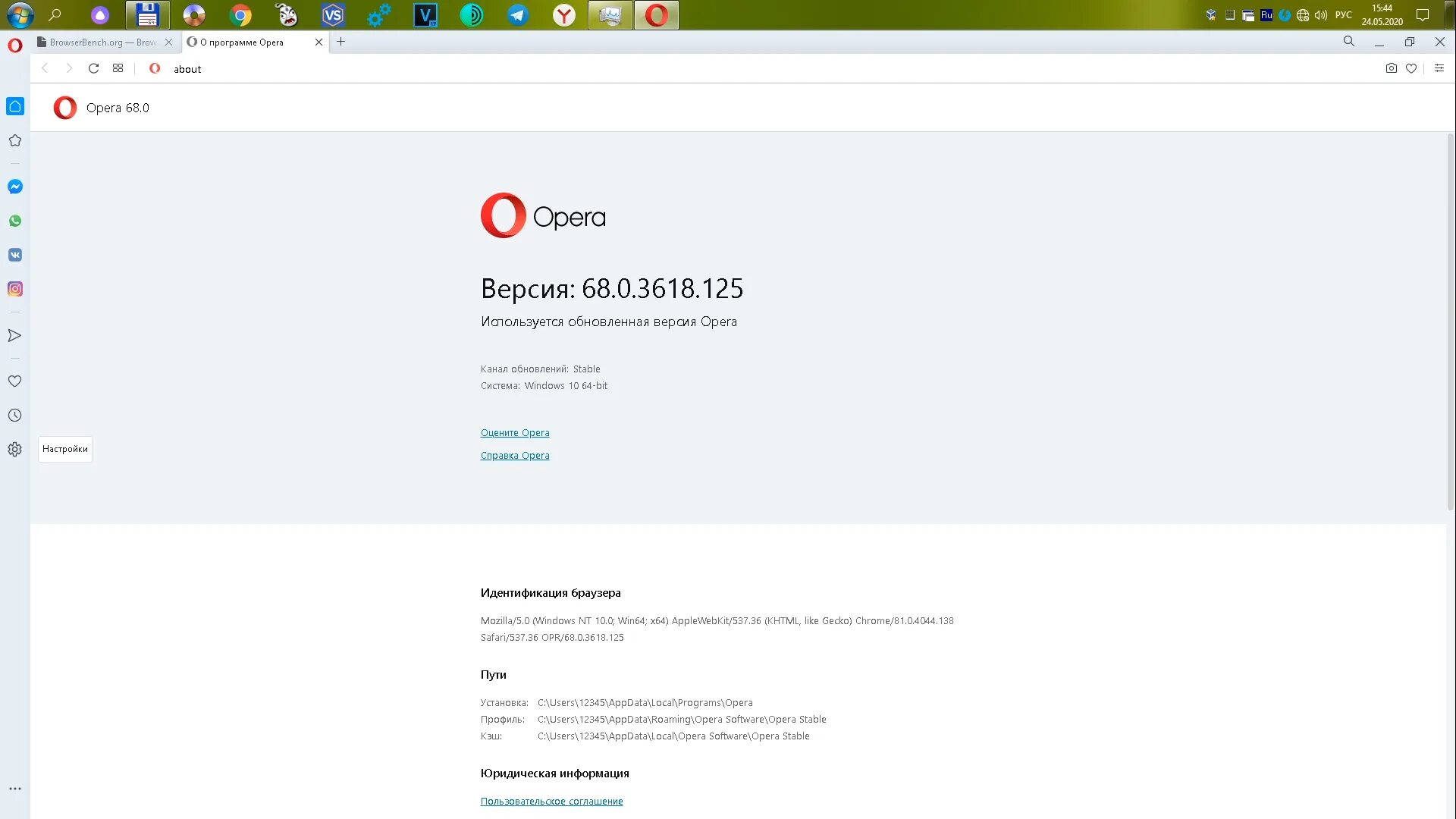The width and height of the screenshot is (1456, 819).
Task: Open a new tab with plus button
Action: [x=341, y=42]
